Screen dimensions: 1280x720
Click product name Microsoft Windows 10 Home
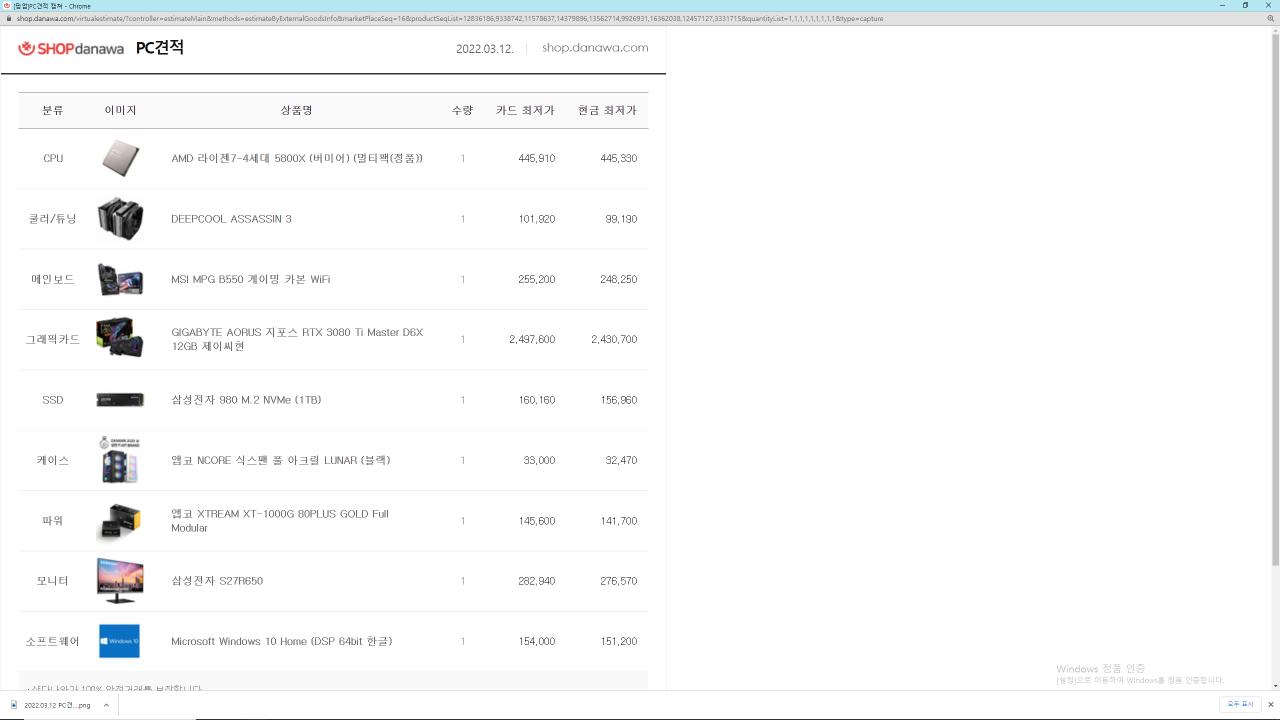(281, 641)
